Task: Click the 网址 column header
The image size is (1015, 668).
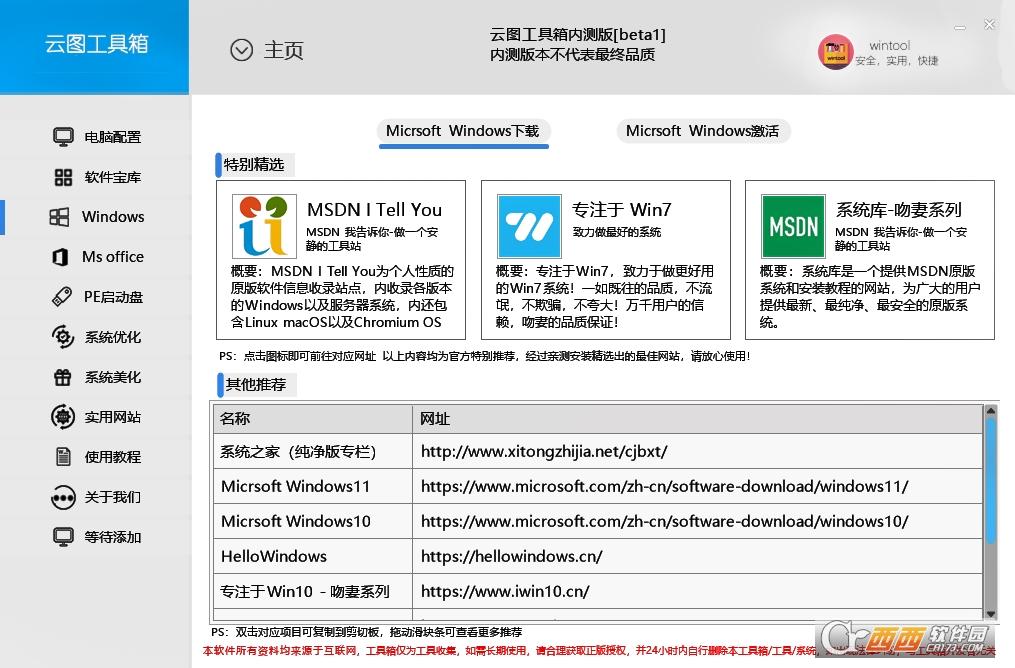Action: (697, 419)
